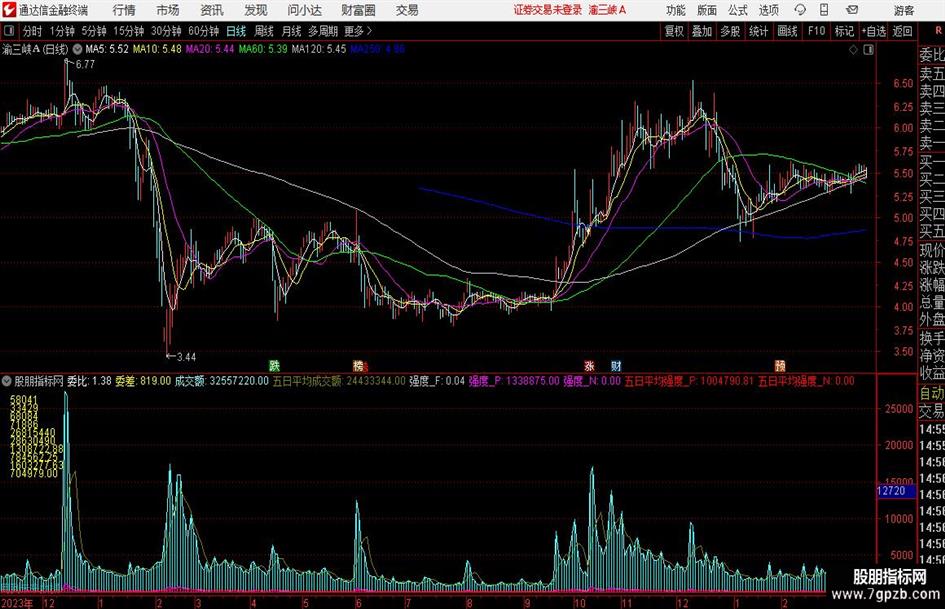Open the 多周期 multi-period view
The height and width of the screenshot is (609, 945).
point(323,31)
